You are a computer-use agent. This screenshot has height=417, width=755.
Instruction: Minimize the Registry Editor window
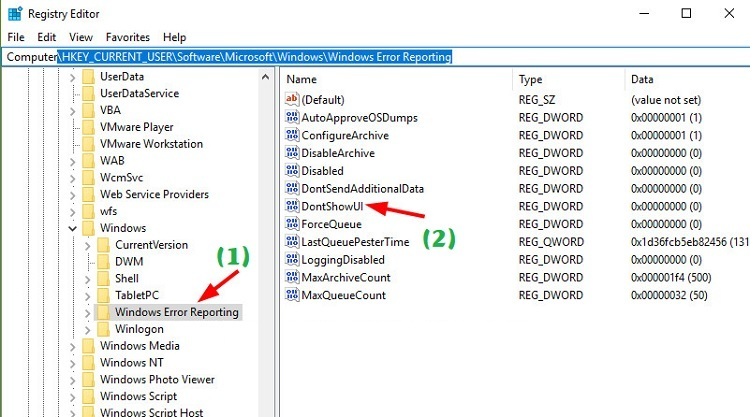tap(644, 13)
